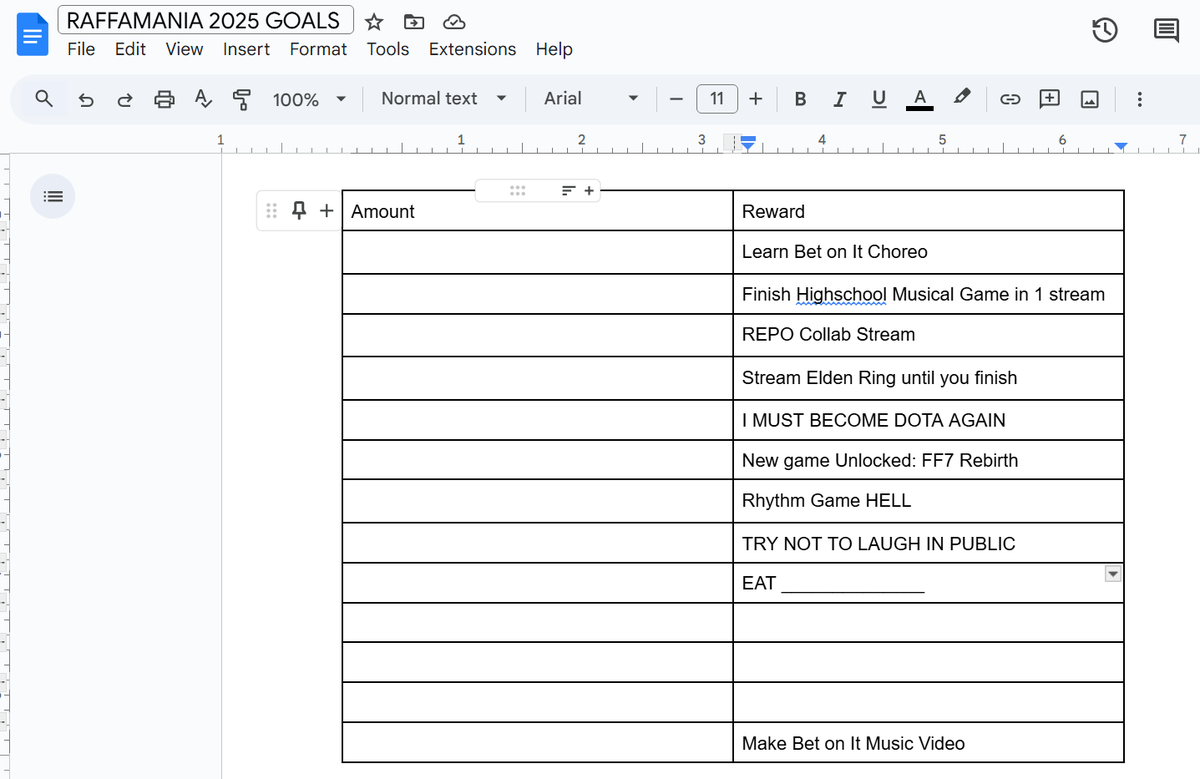
Task: Click the document title field
Action: [205, 21]
